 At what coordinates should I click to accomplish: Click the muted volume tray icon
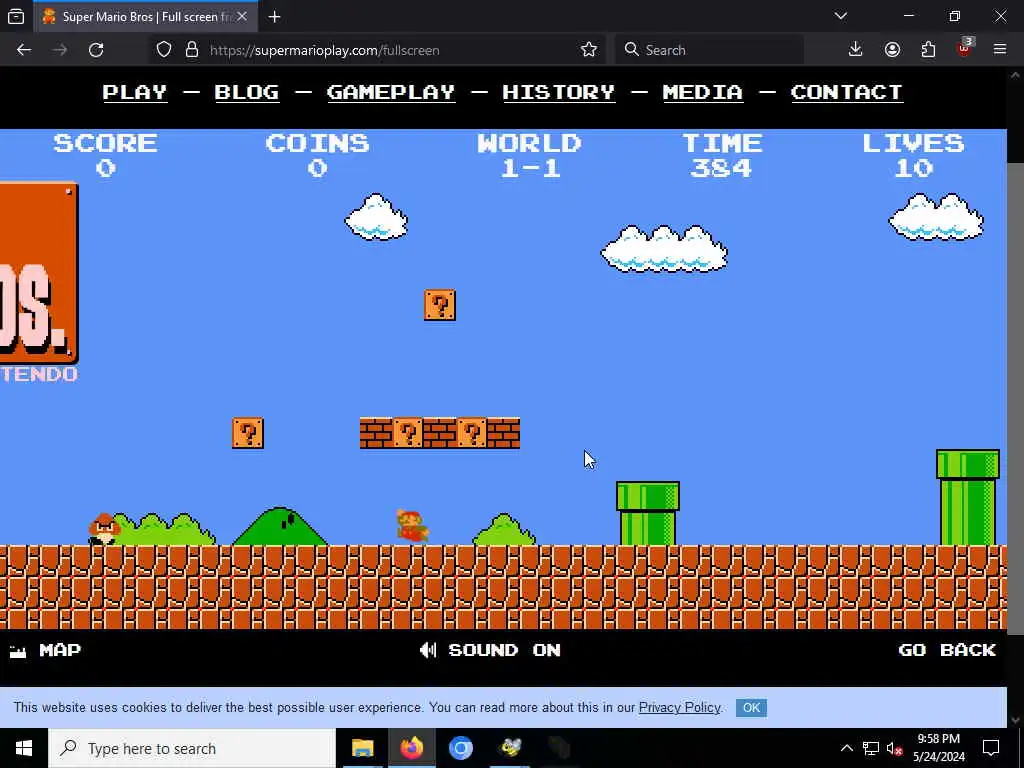[895, 748]
